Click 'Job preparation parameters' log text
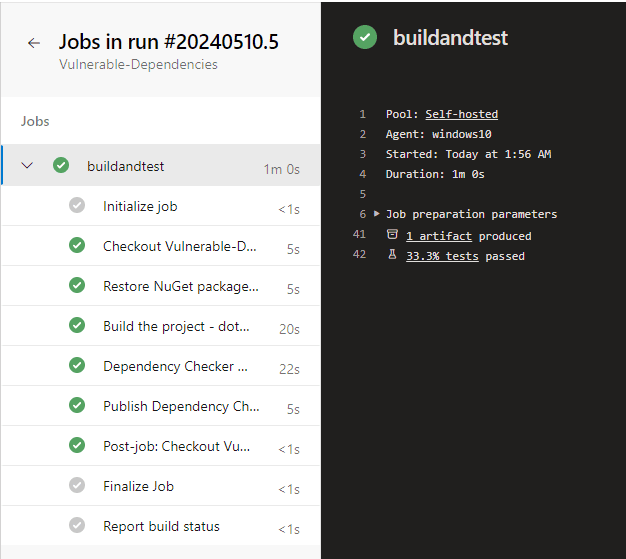The image size is (626, 559). [x=471, y=214]
